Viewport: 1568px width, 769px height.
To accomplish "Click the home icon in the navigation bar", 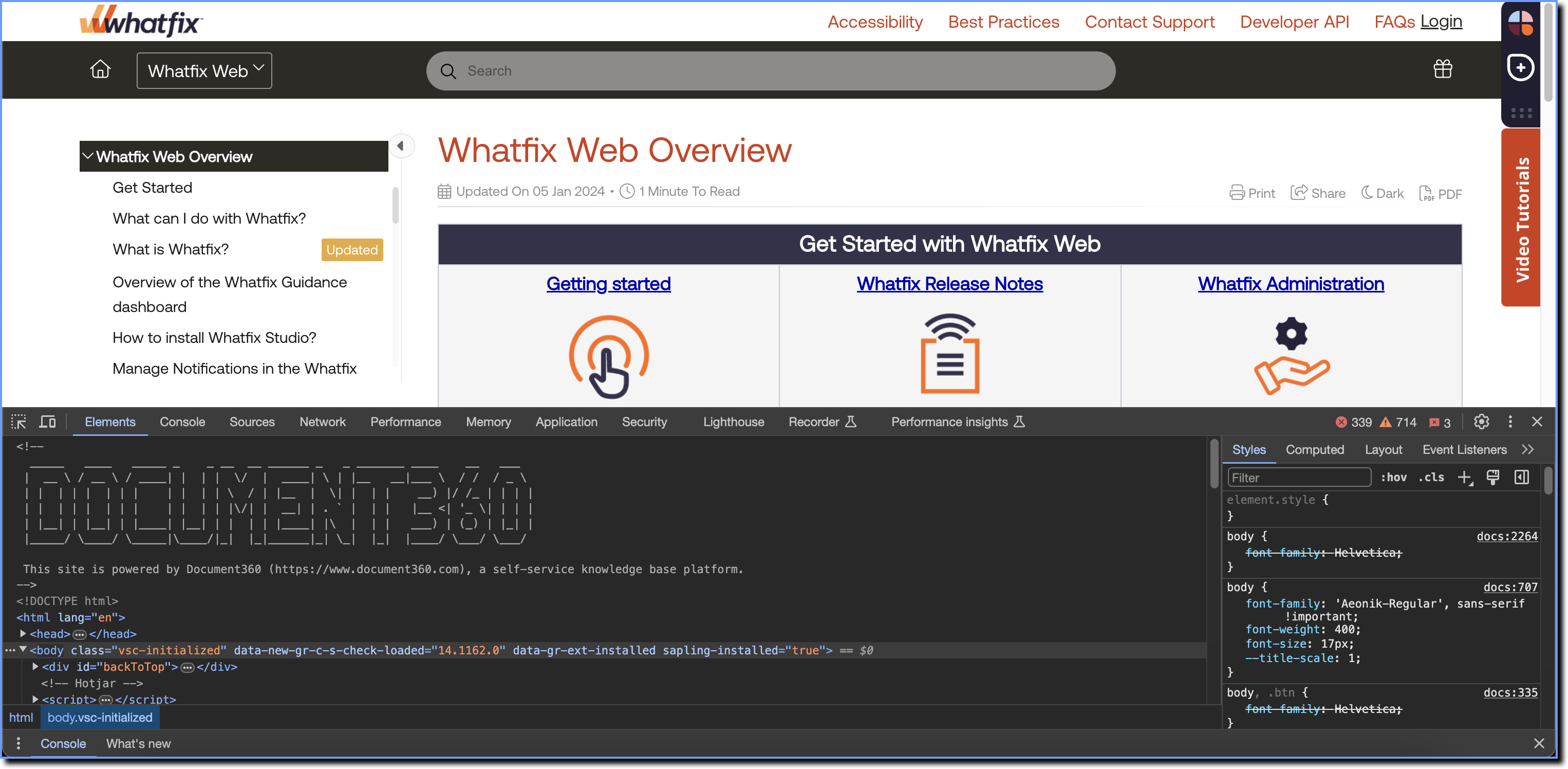I will [100, 70].
